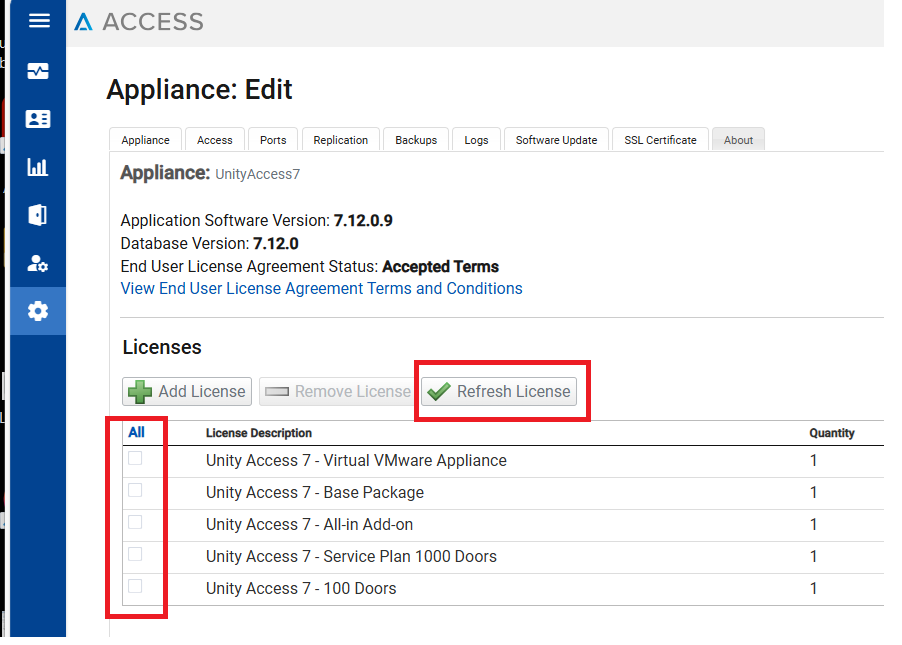Tick the All-in Add-on license checkbox

[135, 522]
